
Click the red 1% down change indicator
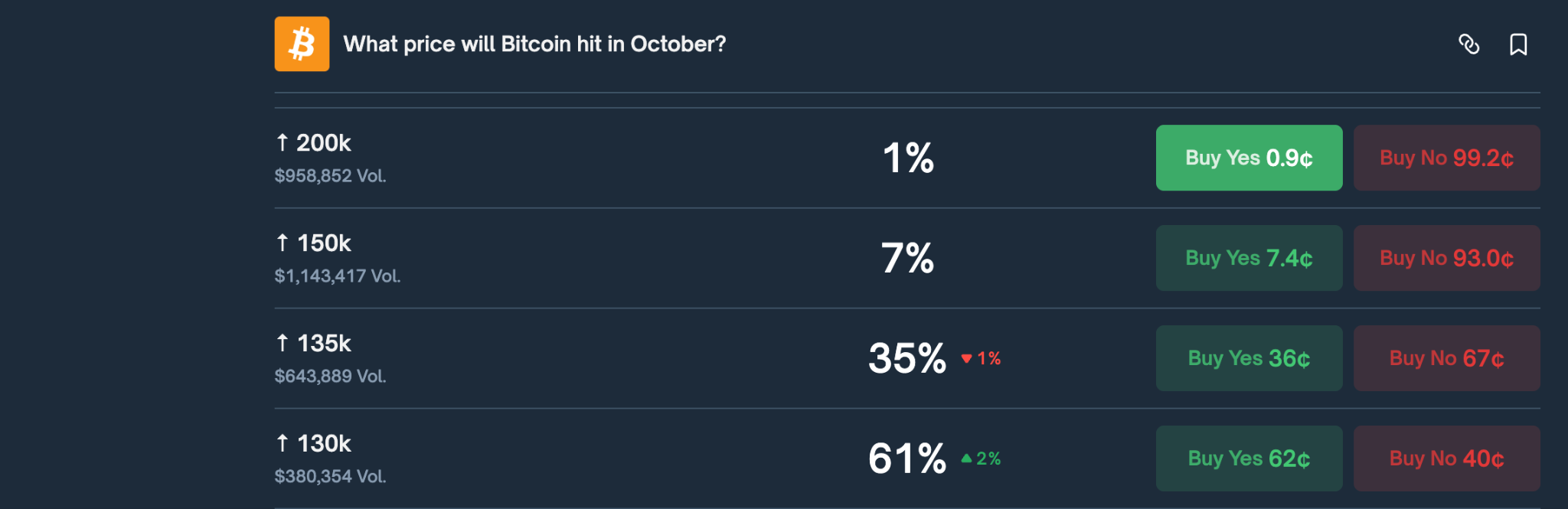(982, 358)
